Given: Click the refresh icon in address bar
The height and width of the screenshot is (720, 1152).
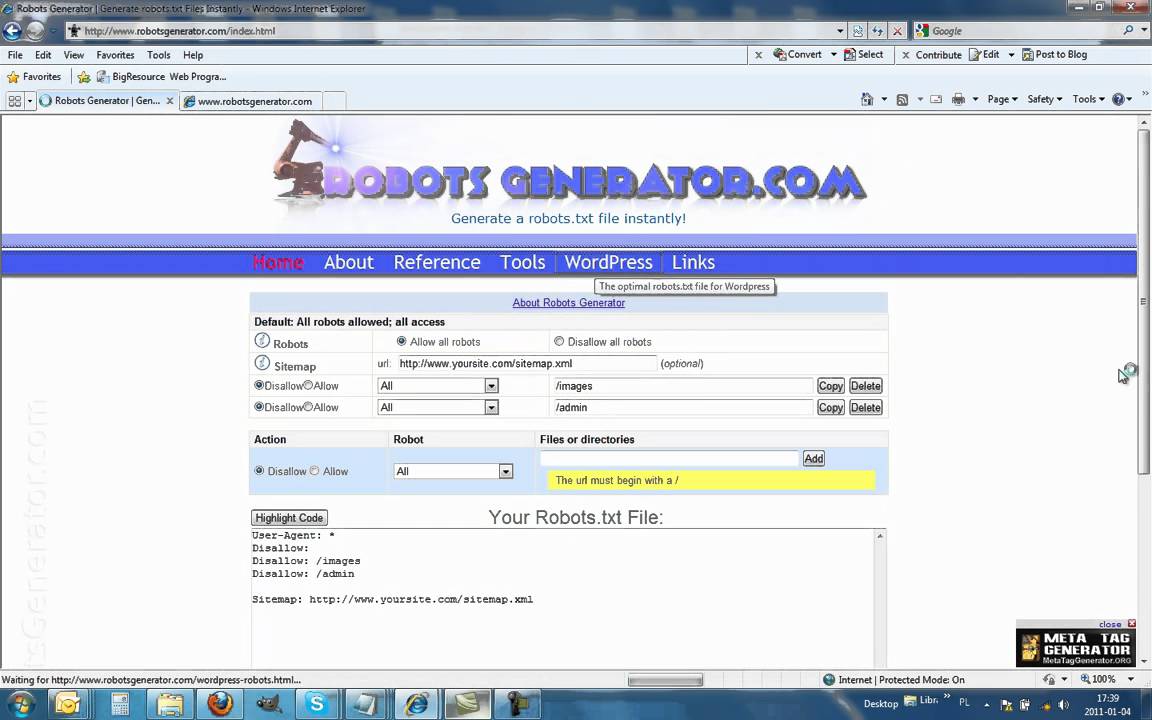Looking at the screenshot, I should [877, 31].
